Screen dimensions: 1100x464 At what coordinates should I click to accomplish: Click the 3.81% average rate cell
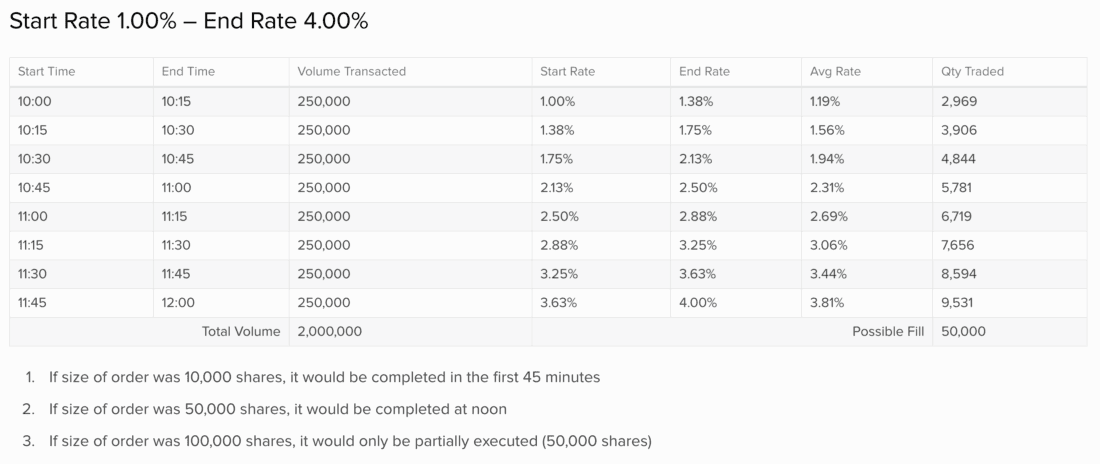825,303
